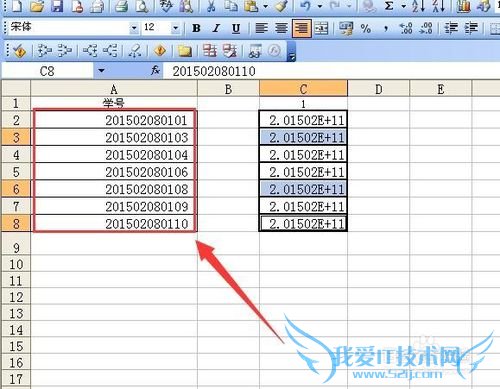
Task: Expand the Paste options arrow
Action: click(265, 7)
